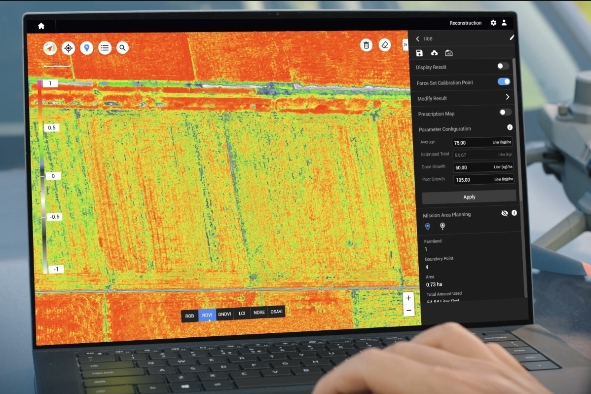Expand the Modify Result chevron
This screenshot has width=591, height=394.
click(x=507, y=97)
